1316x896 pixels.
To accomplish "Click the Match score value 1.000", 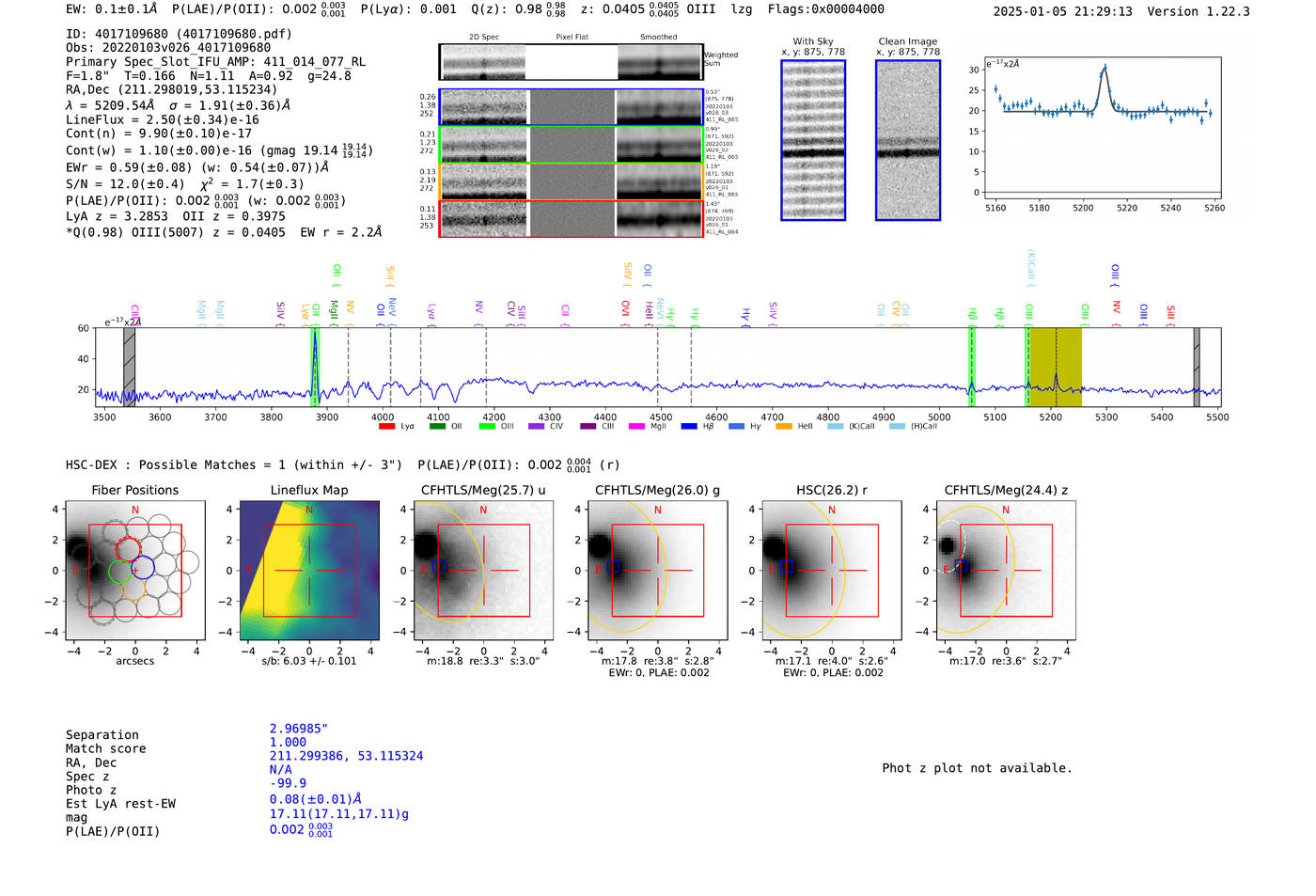I will 288,743.
